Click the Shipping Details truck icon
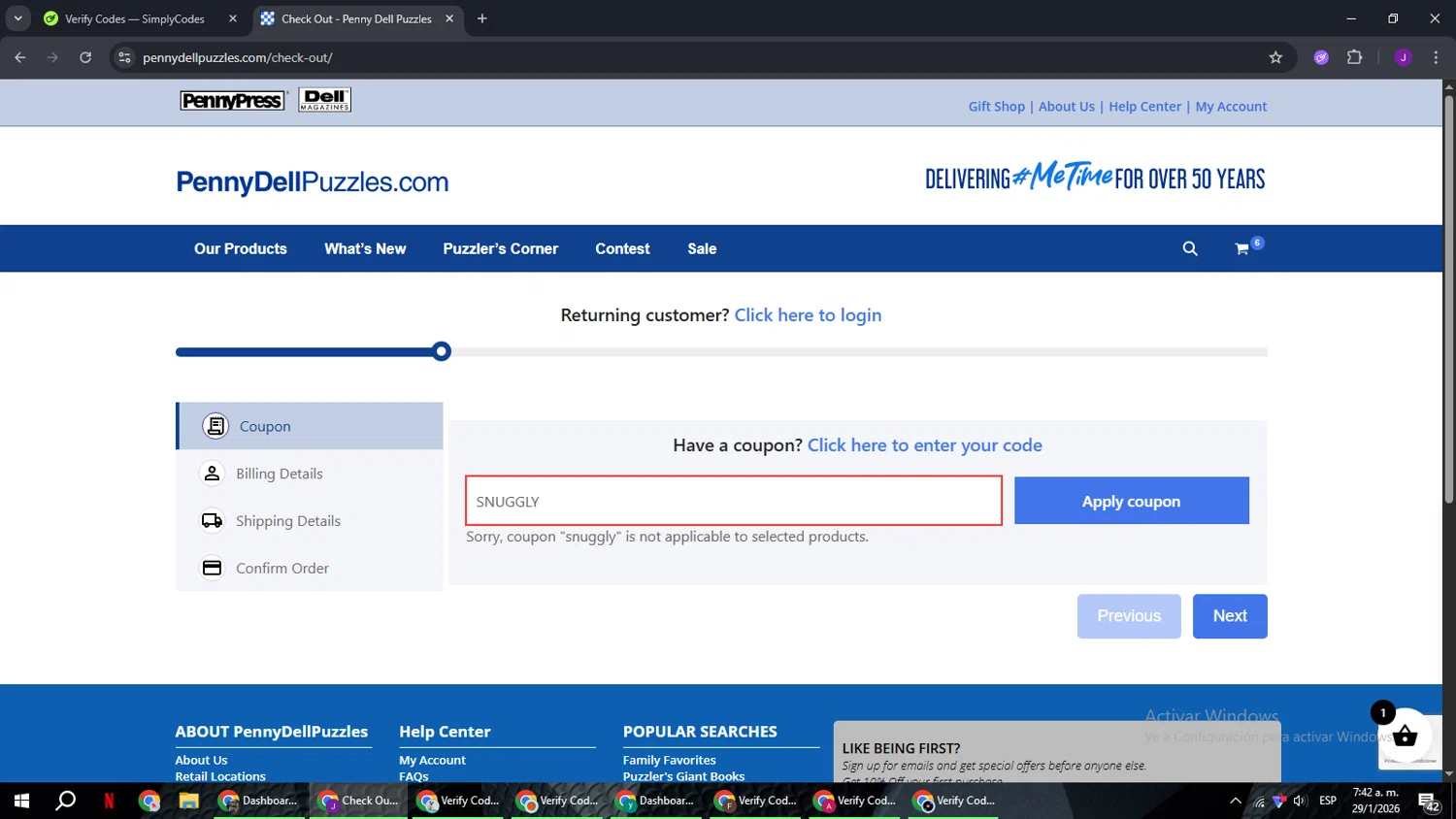This screenshot has width=1456, height=819. [x=212, y=520]
